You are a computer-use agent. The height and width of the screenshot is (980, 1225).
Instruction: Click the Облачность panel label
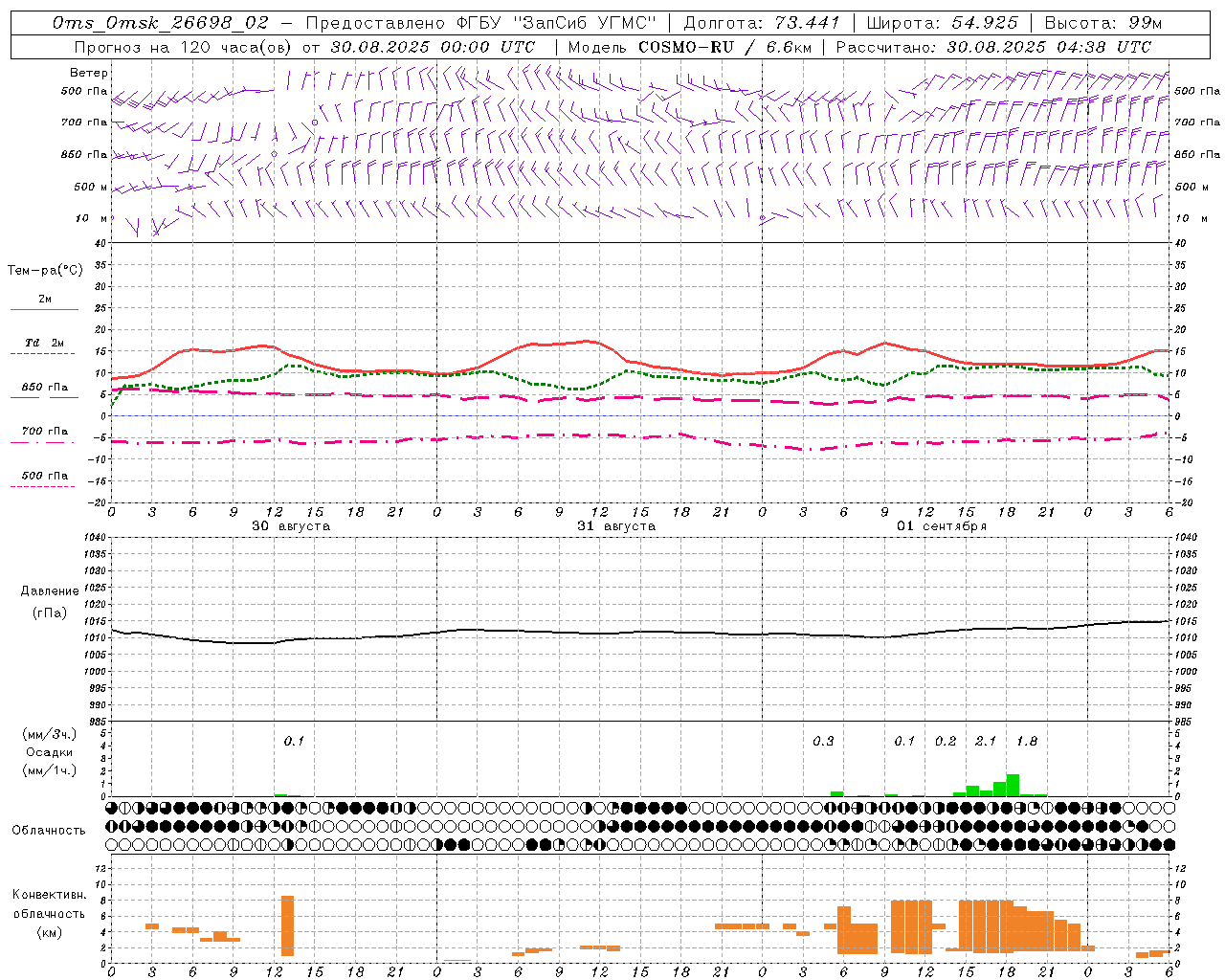pos(49,831)
